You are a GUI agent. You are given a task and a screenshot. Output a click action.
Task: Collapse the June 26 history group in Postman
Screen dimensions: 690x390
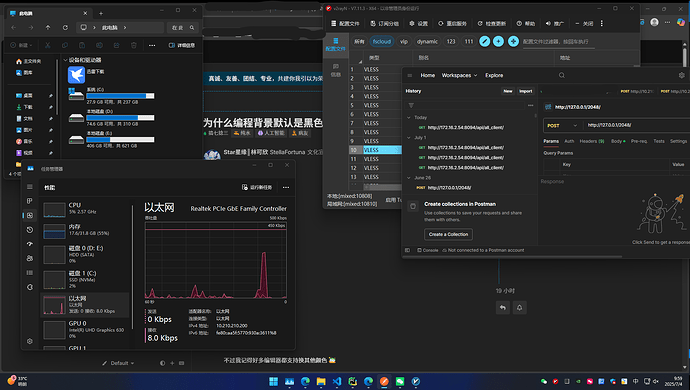tap(409, 178)
